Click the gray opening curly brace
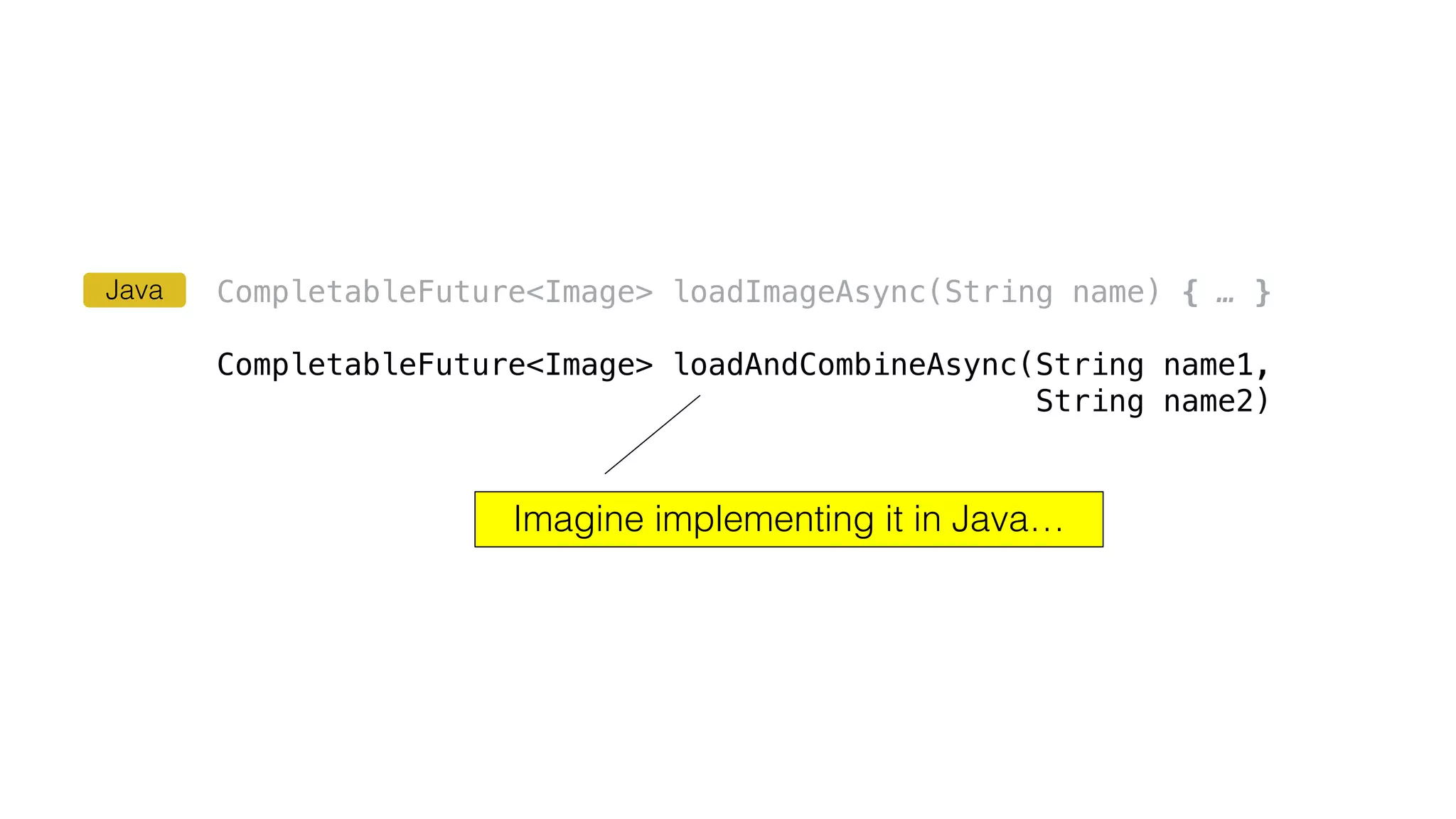 tap(1189, 292)
